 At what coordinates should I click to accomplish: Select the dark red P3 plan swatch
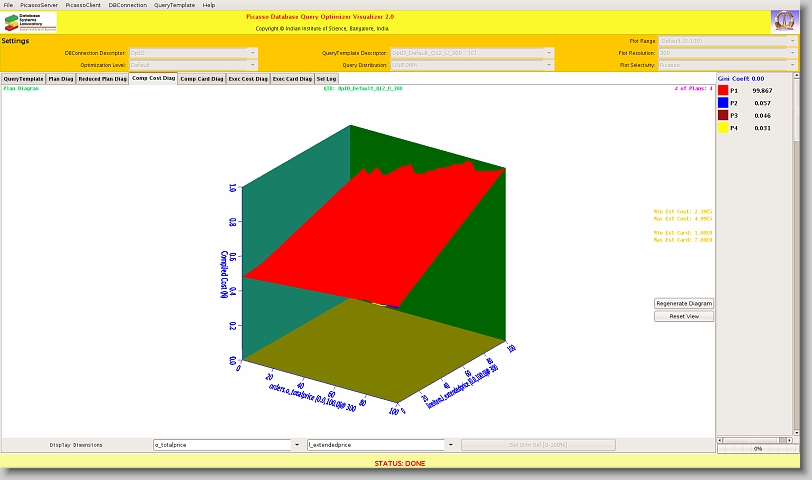723,116
